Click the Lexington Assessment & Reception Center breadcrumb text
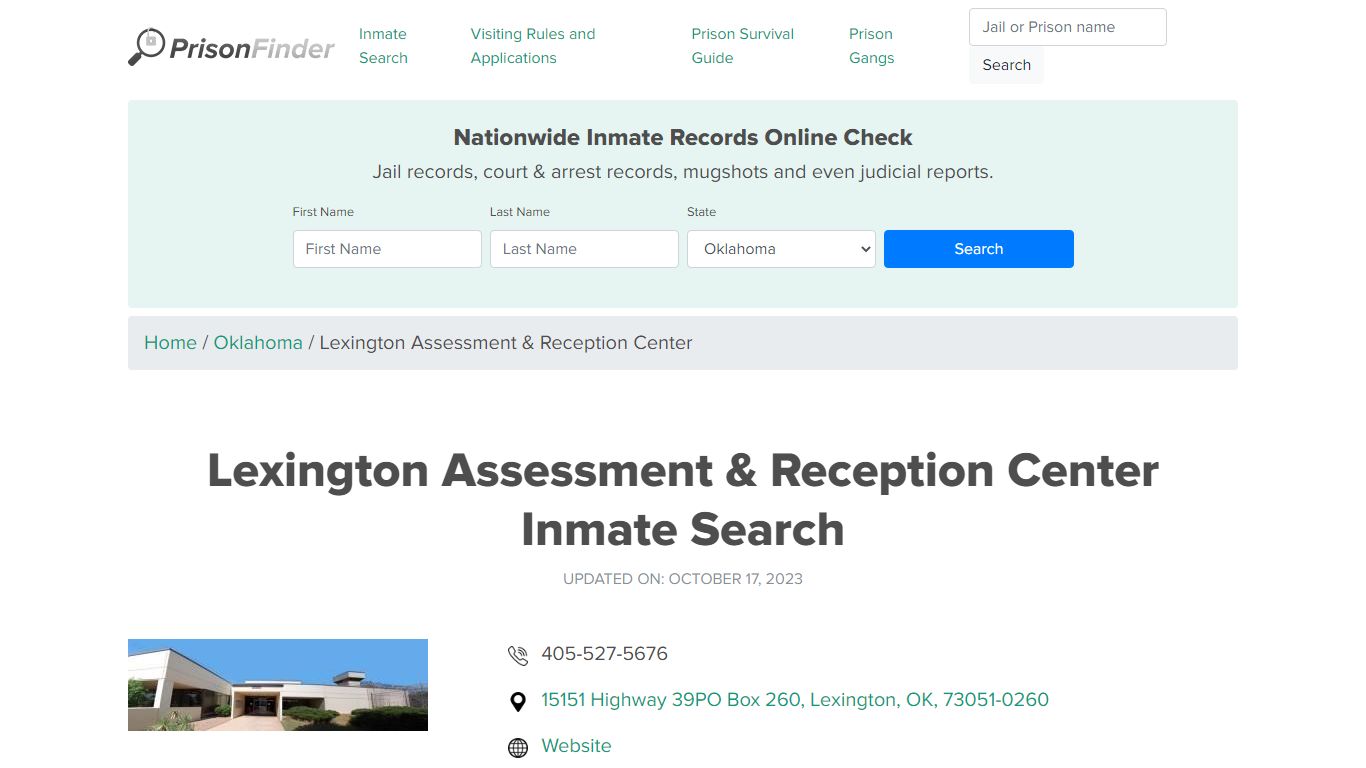 tap(506, 342)
